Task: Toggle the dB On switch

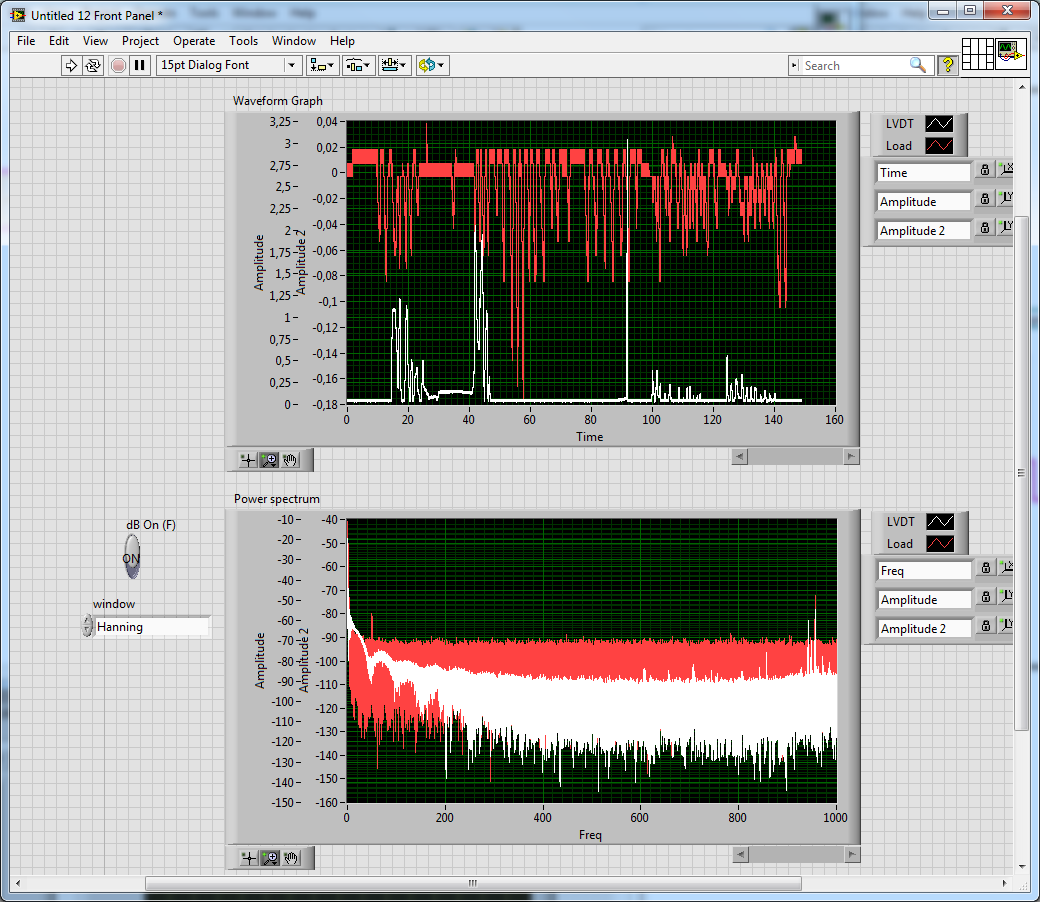Action: click(132, 557)
